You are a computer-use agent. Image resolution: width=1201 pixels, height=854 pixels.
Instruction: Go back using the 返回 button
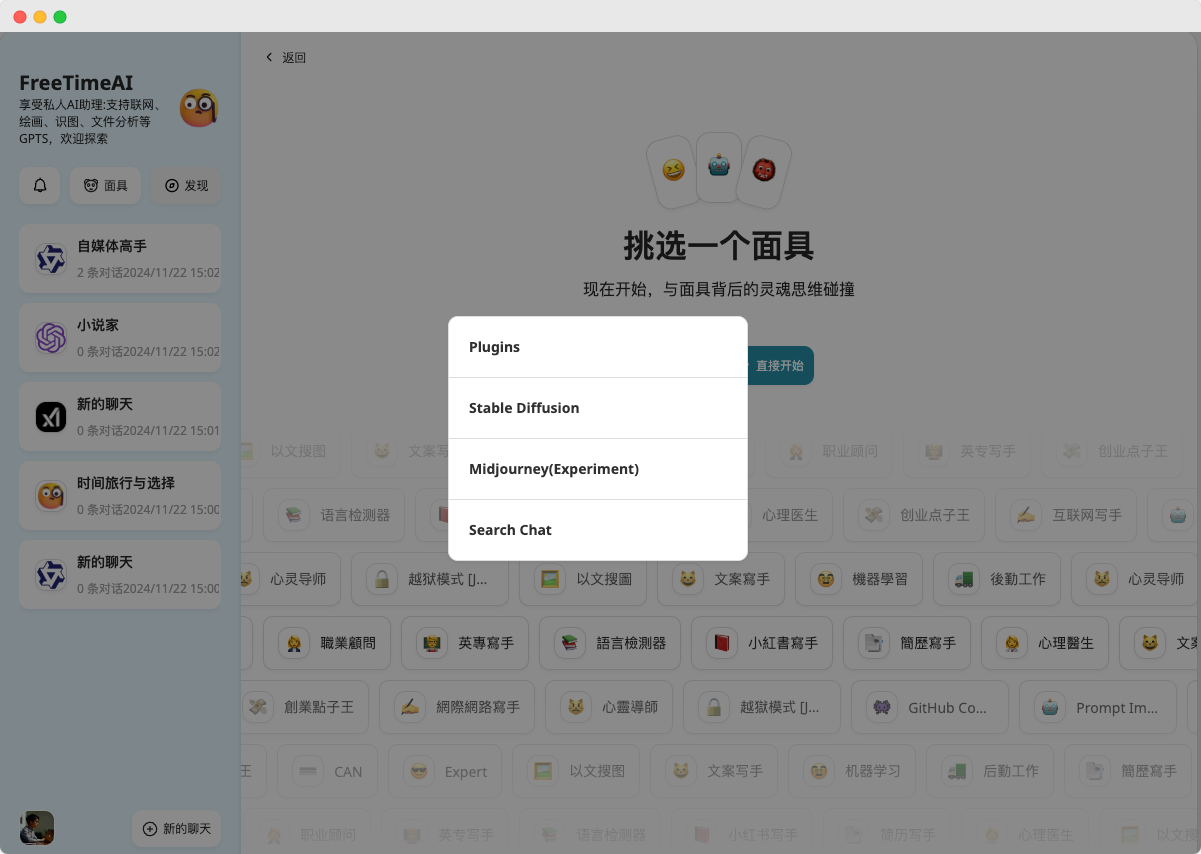(x=284, y=57)
